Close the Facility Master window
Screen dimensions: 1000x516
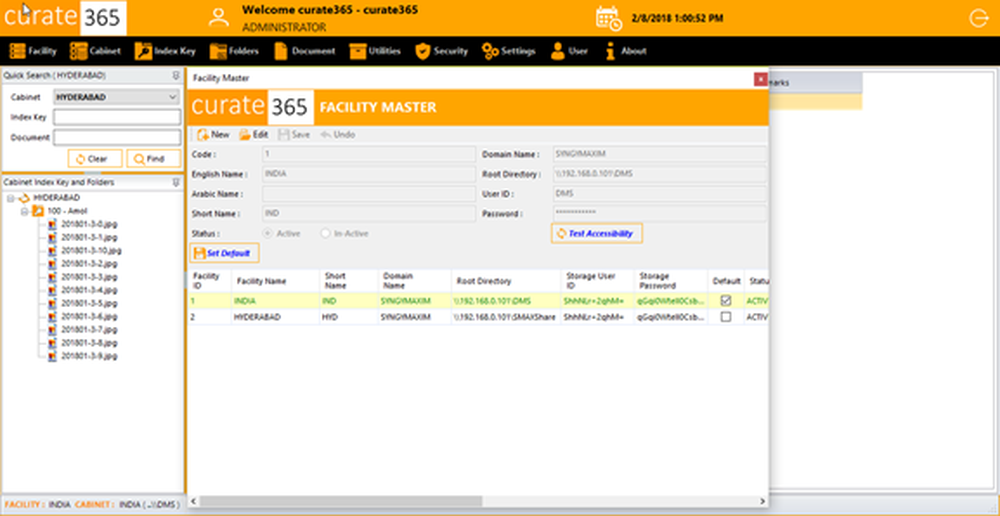[x=760, y=79]
